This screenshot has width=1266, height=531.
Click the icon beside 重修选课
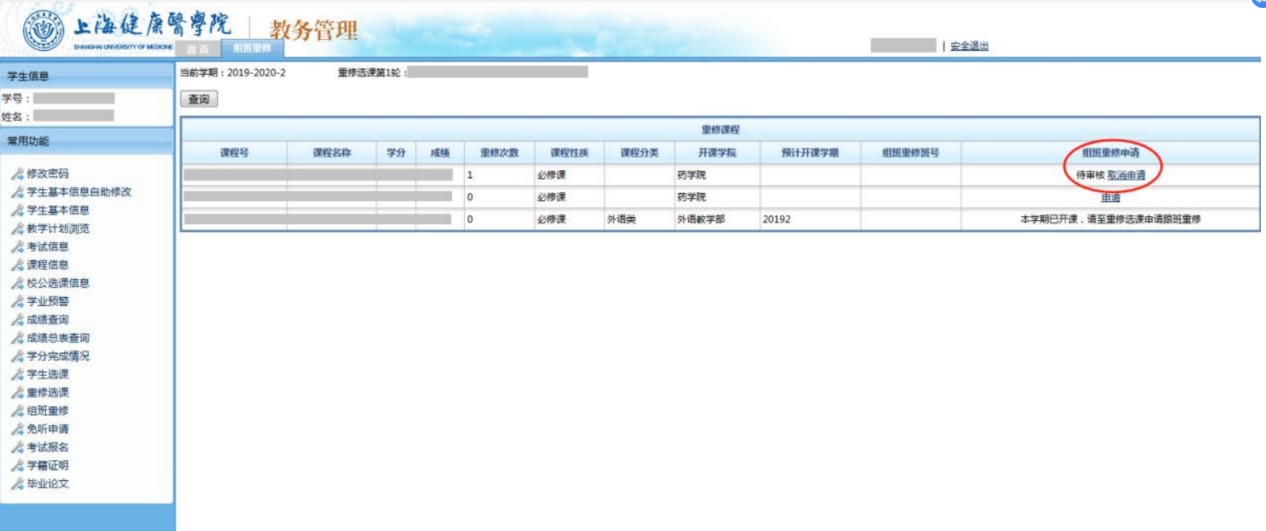17,393
